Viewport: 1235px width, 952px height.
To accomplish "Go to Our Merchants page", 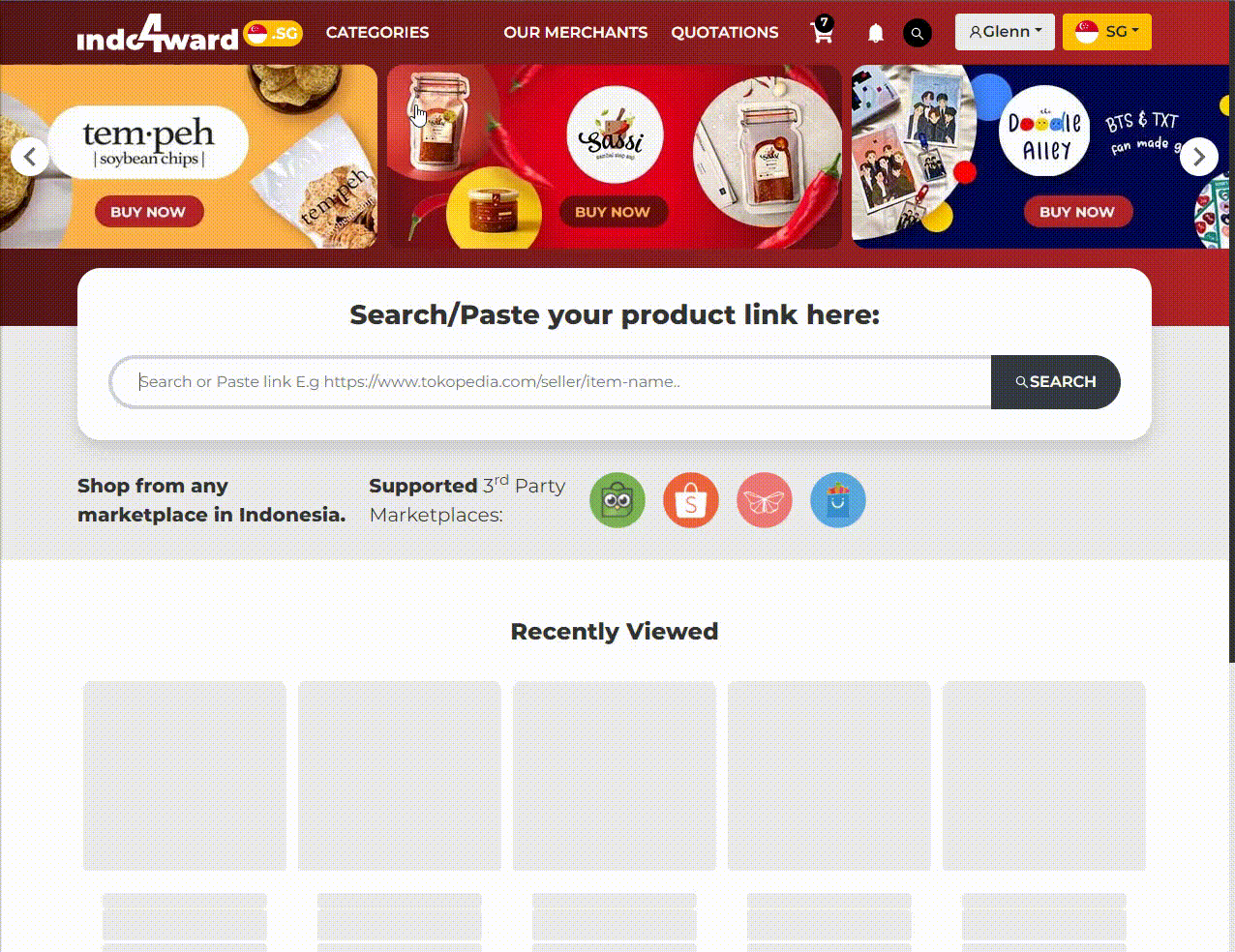I will pos(576,32).
